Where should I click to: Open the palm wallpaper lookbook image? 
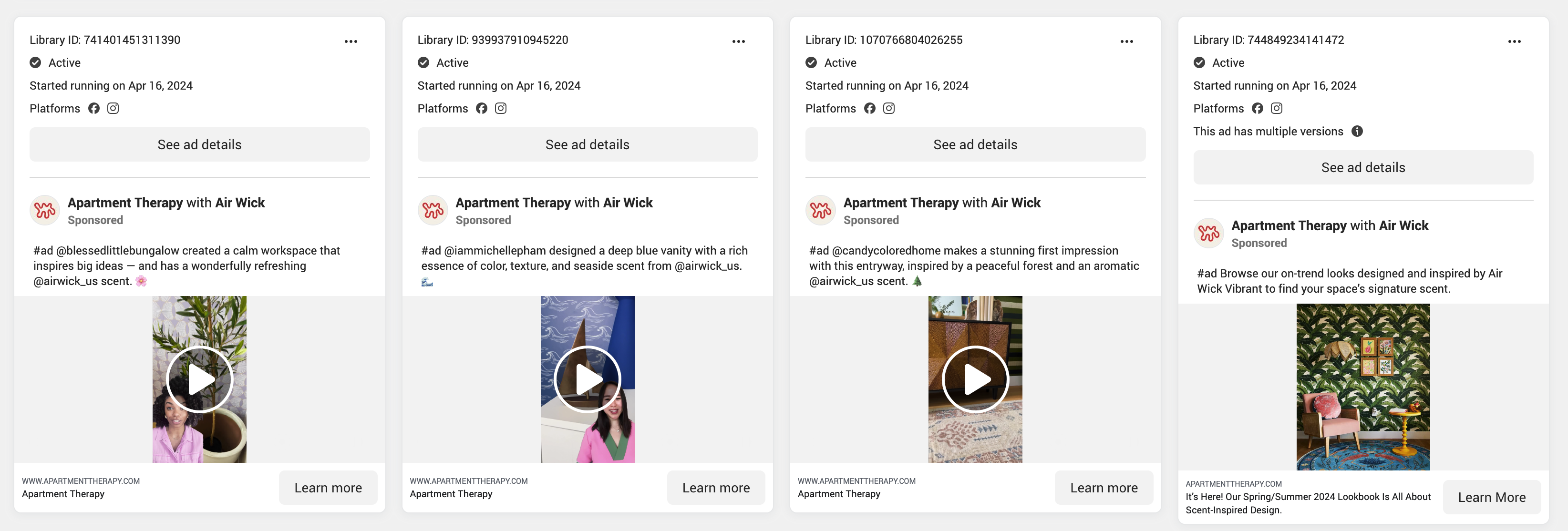click(1363, 387)
